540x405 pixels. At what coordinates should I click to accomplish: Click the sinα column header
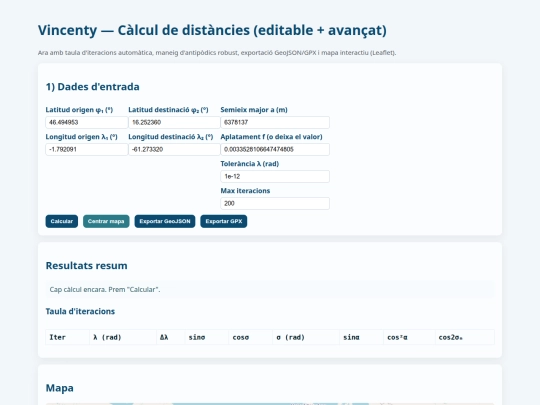[x=361, y=337]
